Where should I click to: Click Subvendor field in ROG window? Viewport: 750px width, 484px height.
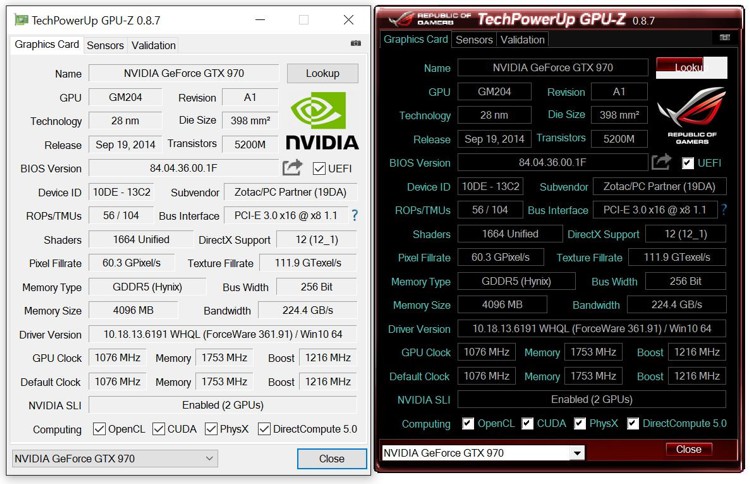pyautogui.click(x=660, y=186)
